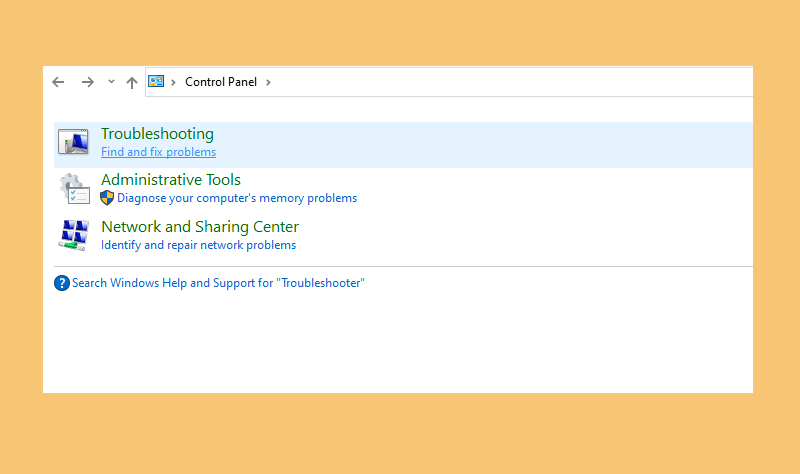Go back with the left arrow button
The width and height of the screenshot is (800, 474).
point(58,82)
